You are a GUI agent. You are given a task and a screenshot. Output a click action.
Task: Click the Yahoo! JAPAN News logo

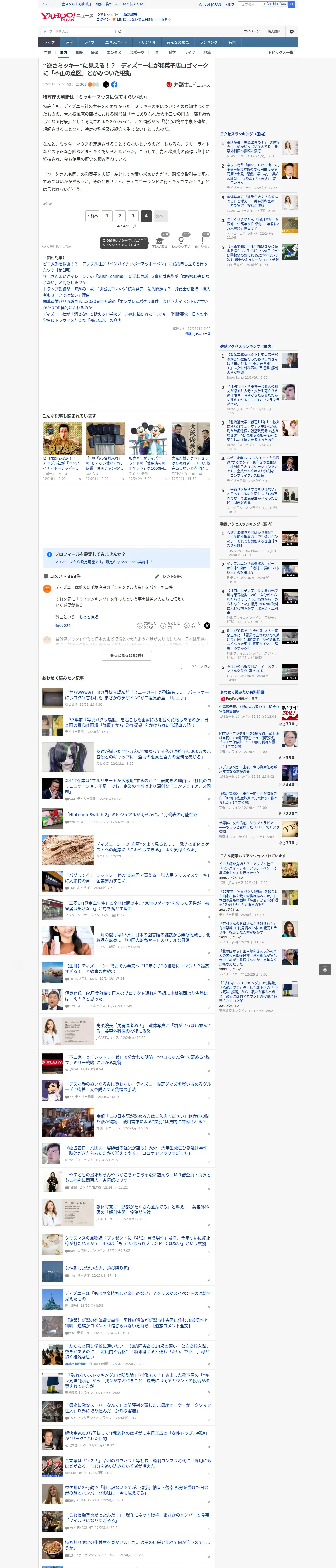[x=66, y=16]
